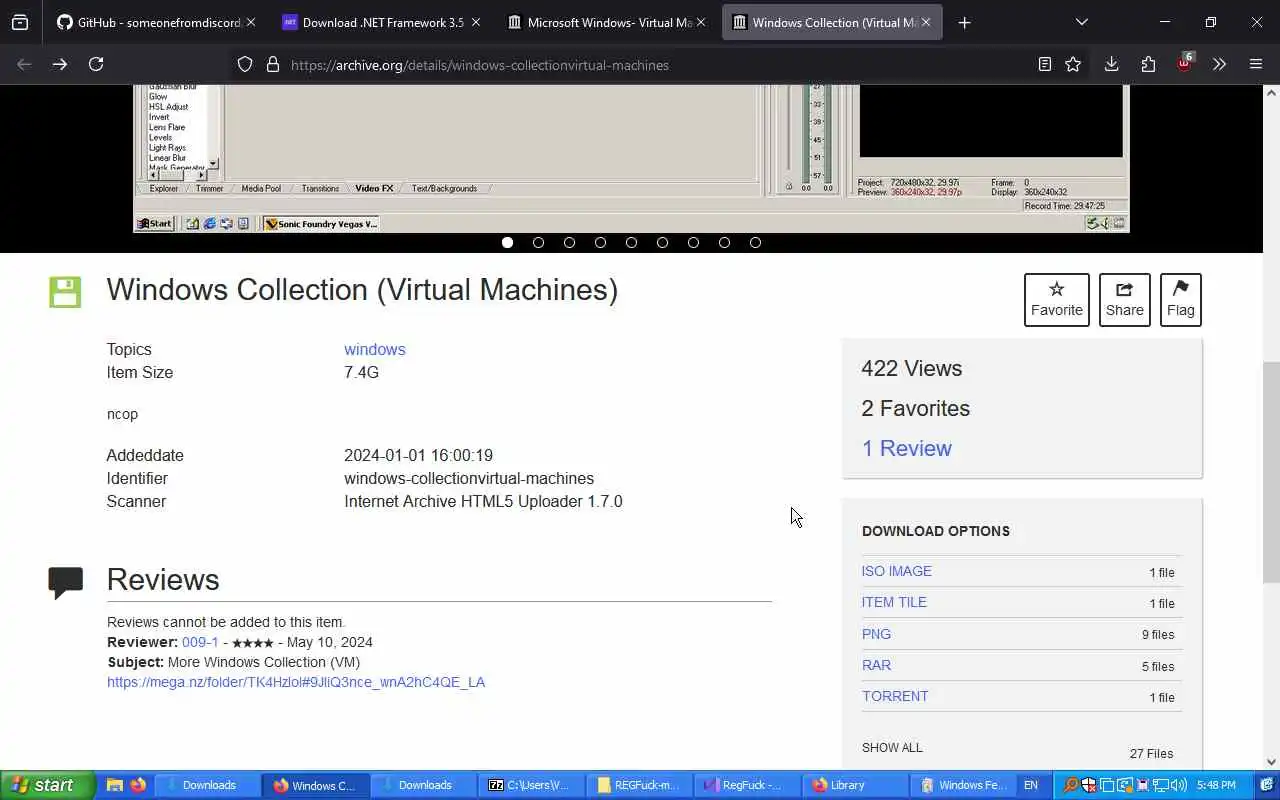
Task: Open the 1 Review link
Action: pos(906,448)
